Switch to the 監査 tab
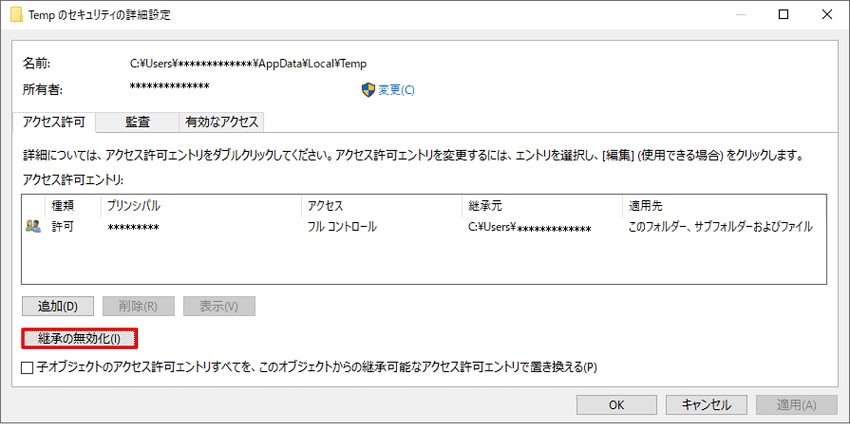The width and height of the screenshot is (850, 431). click(137, 123)
